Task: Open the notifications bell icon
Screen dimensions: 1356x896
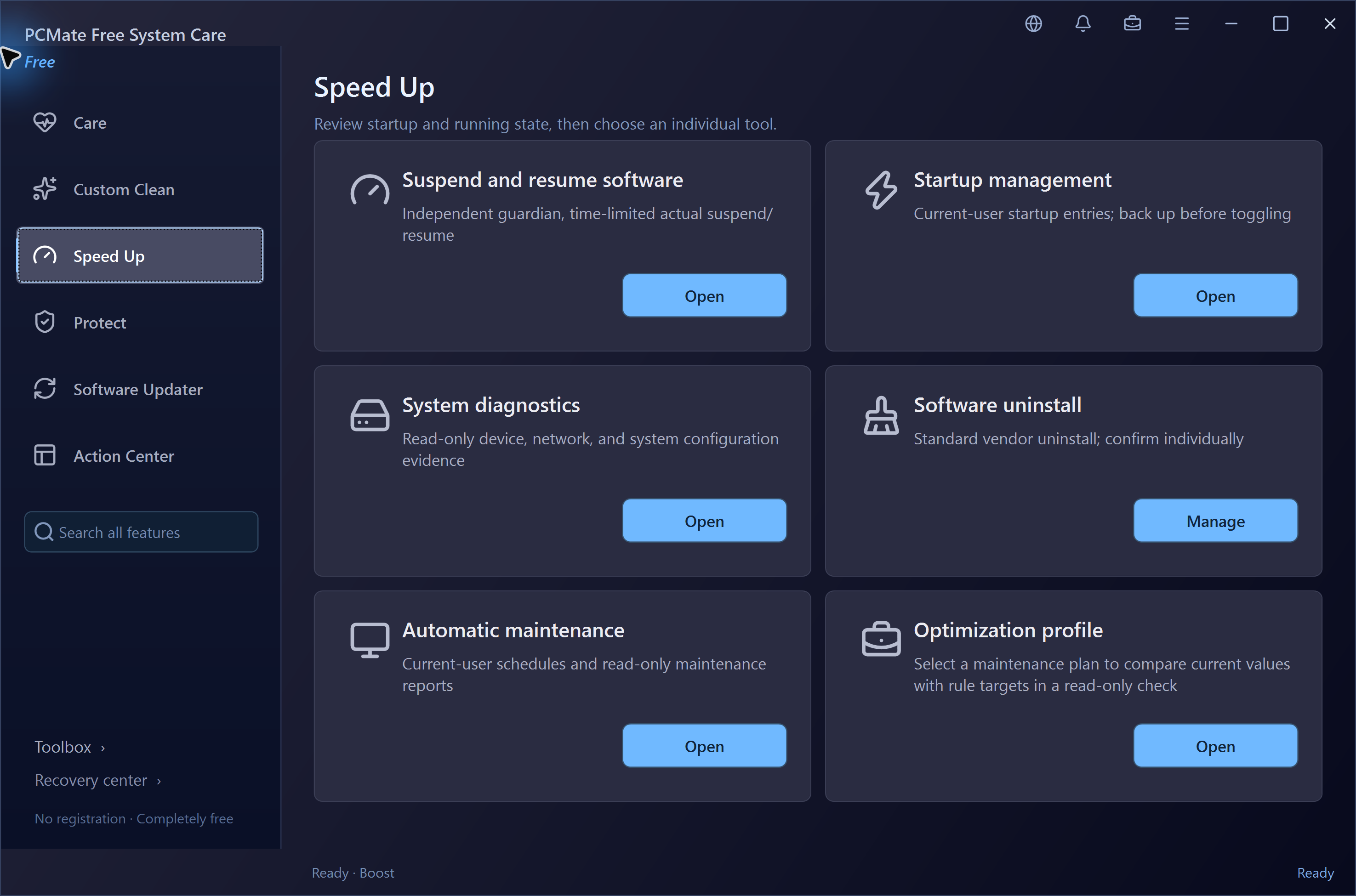Action: (x=1083, y=23)
